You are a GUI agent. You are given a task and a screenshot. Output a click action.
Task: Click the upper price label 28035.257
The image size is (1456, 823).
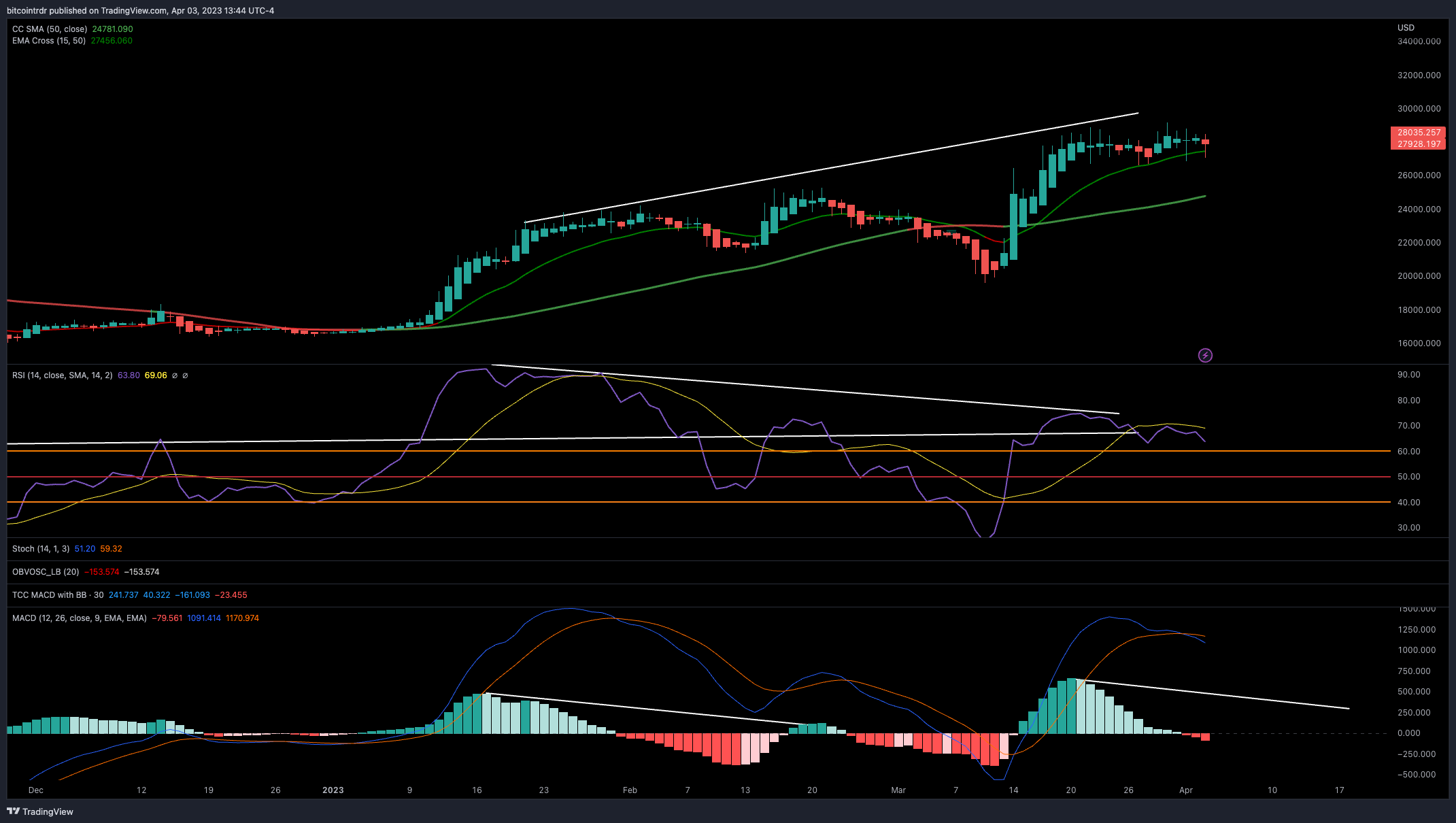(1419, 133)
